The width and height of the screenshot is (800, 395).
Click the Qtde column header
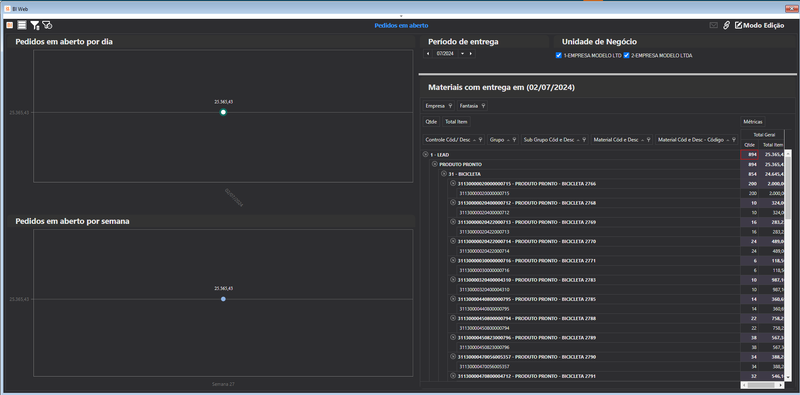click(749, 145)
